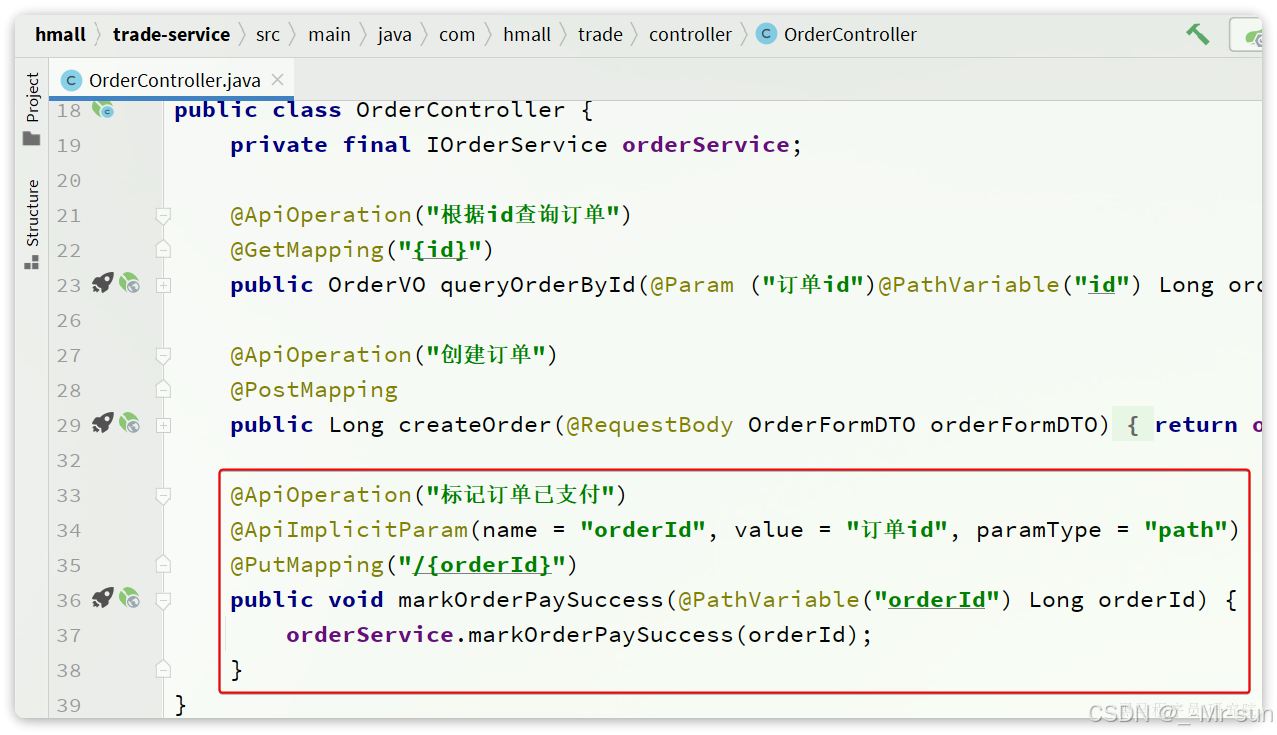The image size is (1277, 735).
Task: Click the markOrderPaySuccess declaration on line 36
Action: (x=531, y=600)
